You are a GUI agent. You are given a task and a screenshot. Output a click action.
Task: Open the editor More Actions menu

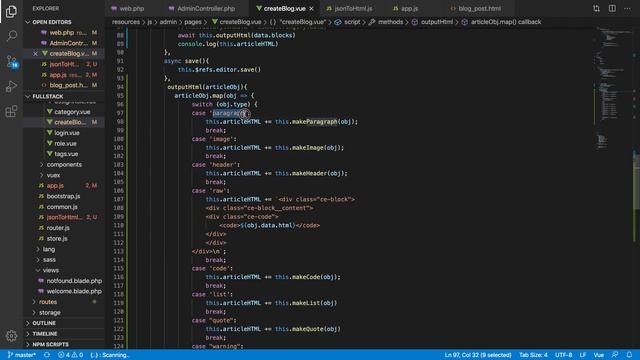pos(627,8)
